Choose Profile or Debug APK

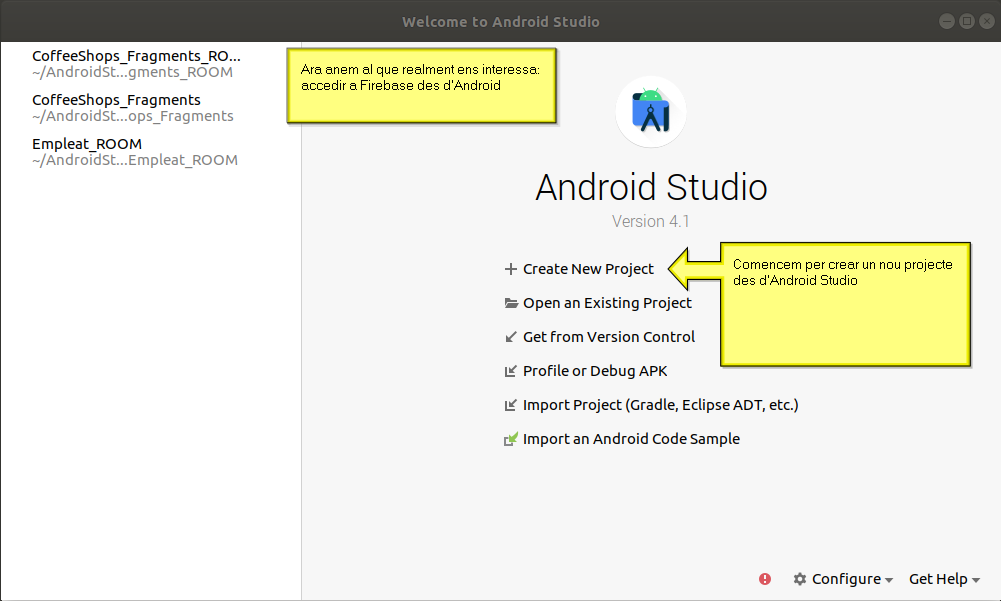(595, 371)
